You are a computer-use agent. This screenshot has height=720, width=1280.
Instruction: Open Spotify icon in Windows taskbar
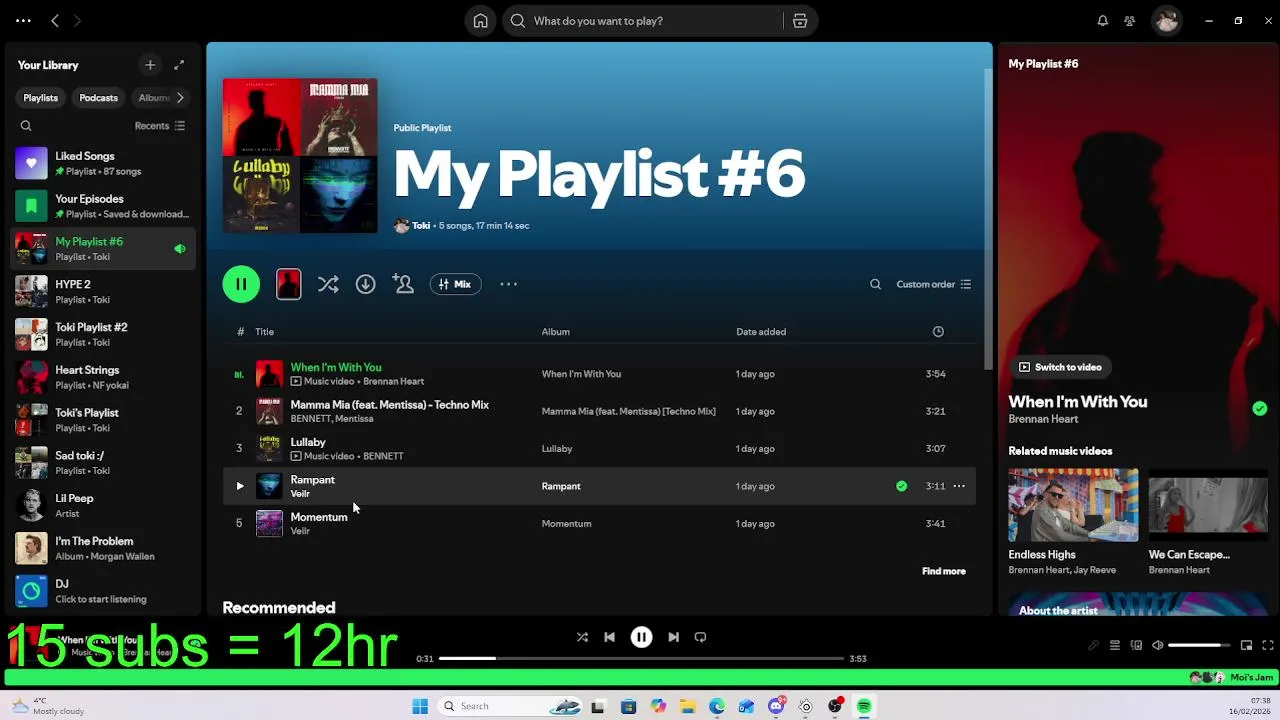864,707
